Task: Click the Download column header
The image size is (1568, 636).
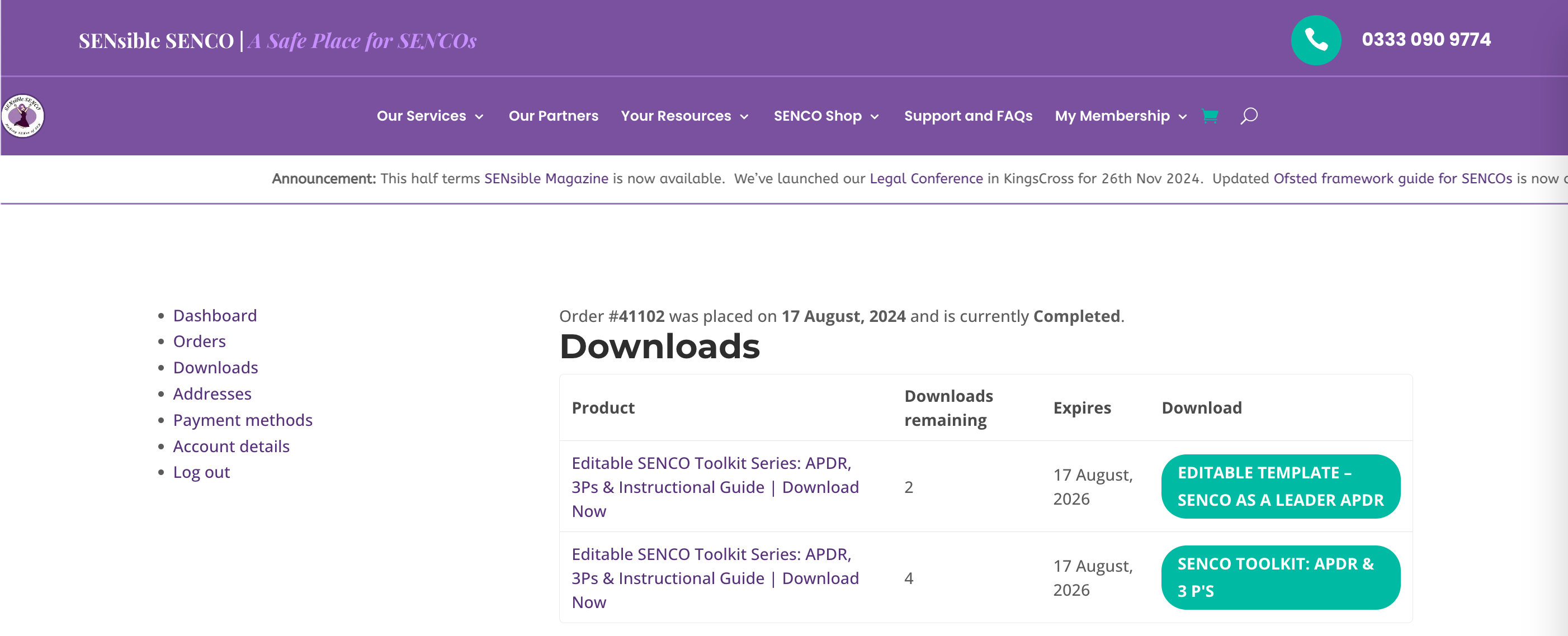Action: coord(1201,408)
